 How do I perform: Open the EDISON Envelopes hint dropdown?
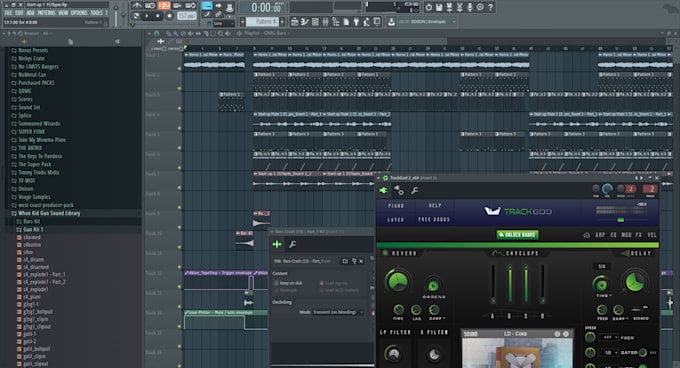(427, 22)
